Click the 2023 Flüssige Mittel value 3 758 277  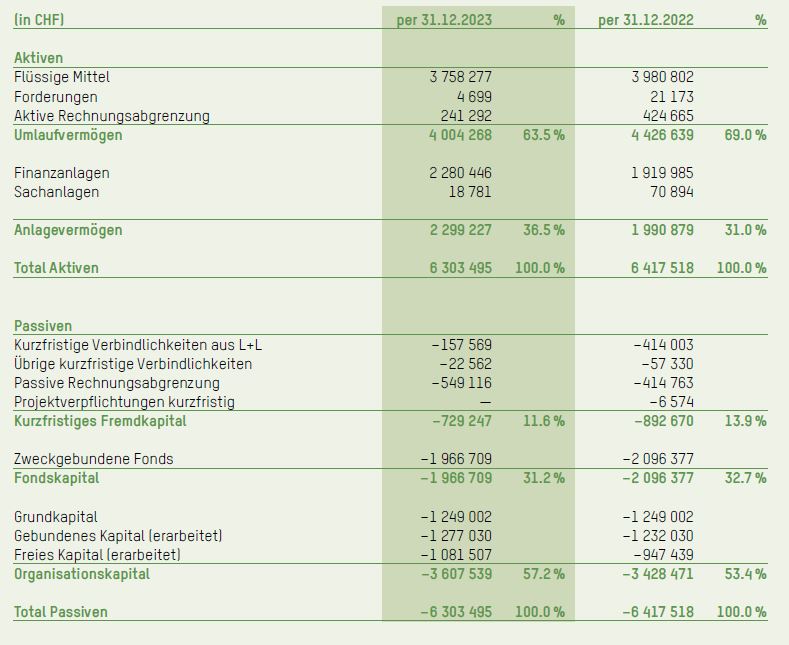click(460, 77)
